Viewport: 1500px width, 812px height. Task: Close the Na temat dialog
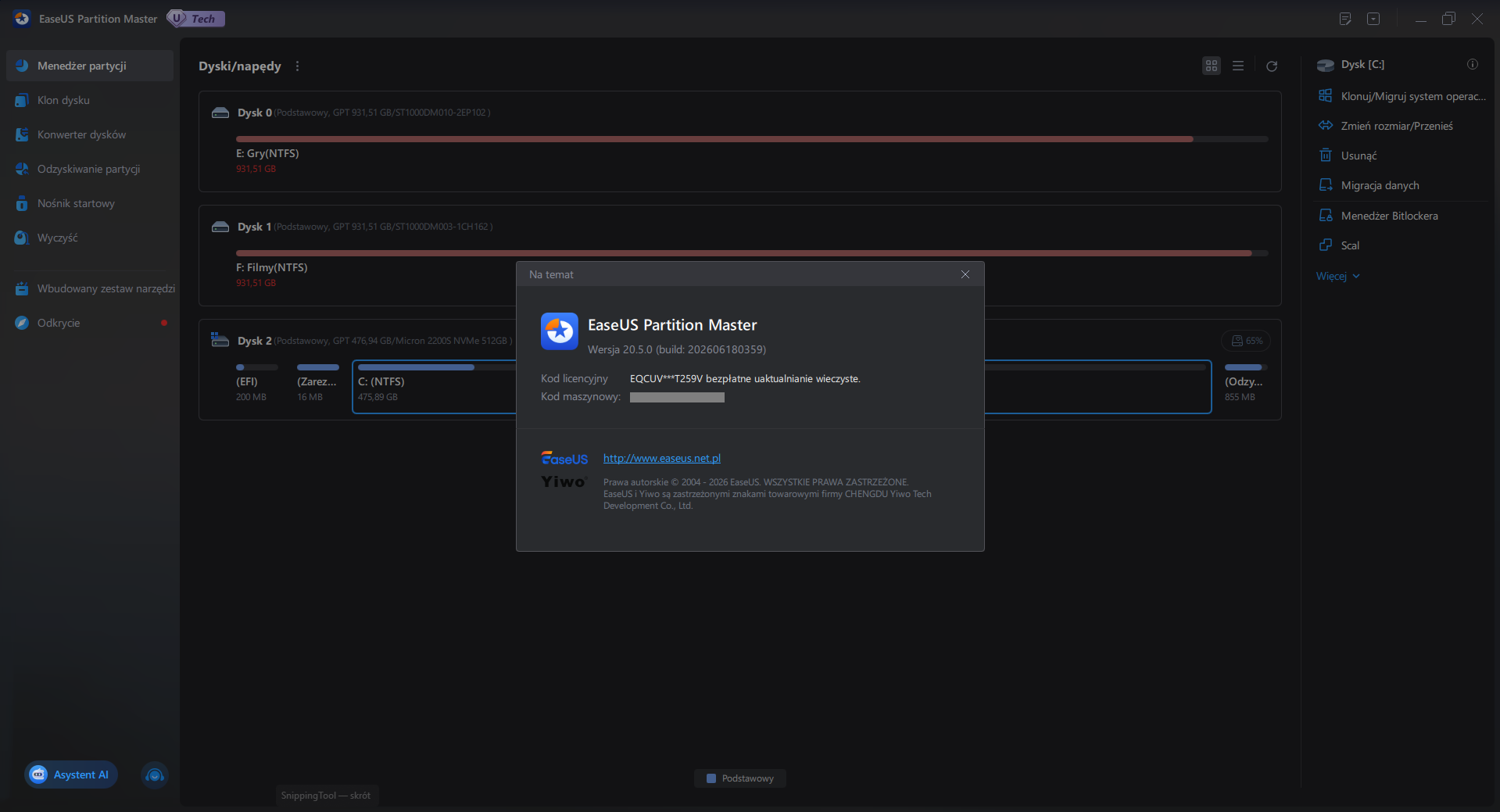point(965,274)
